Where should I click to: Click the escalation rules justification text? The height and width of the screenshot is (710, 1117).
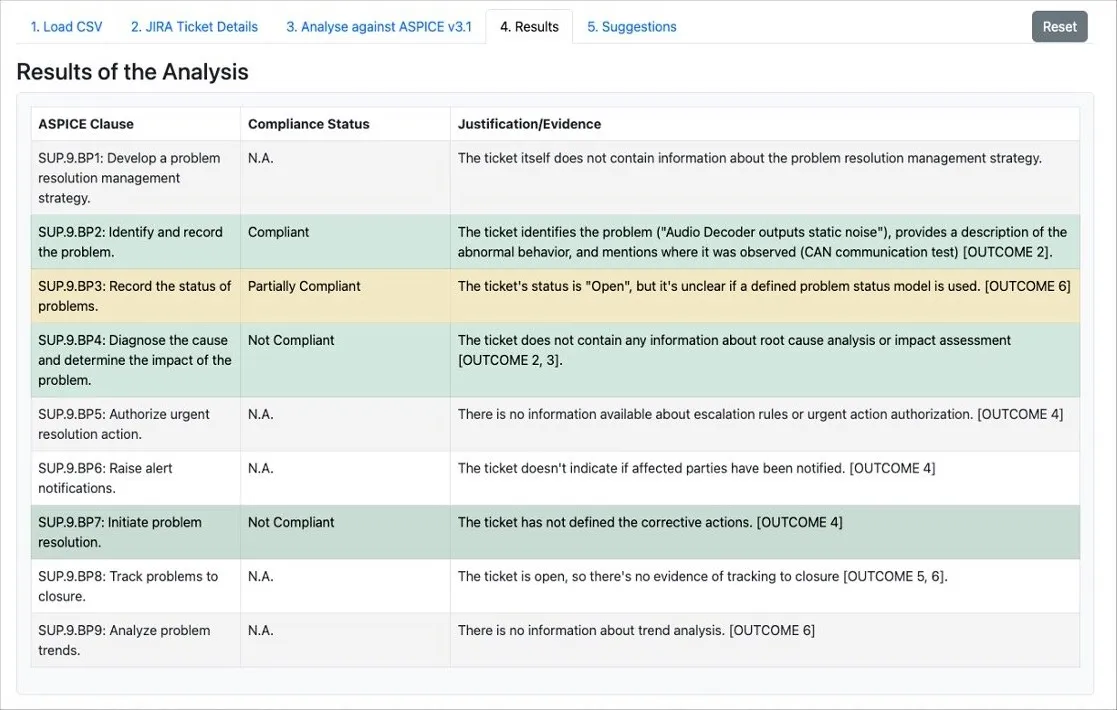point(760,414)
